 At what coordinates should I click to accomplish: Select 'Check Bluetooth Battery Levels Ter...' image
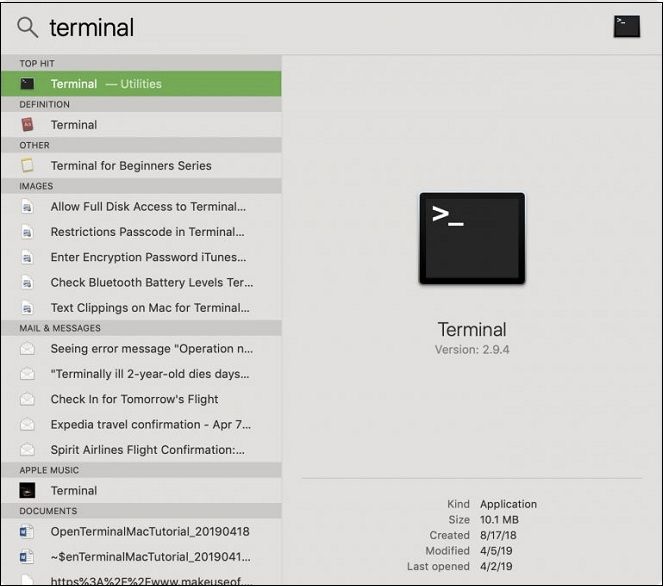coord(141,282)
